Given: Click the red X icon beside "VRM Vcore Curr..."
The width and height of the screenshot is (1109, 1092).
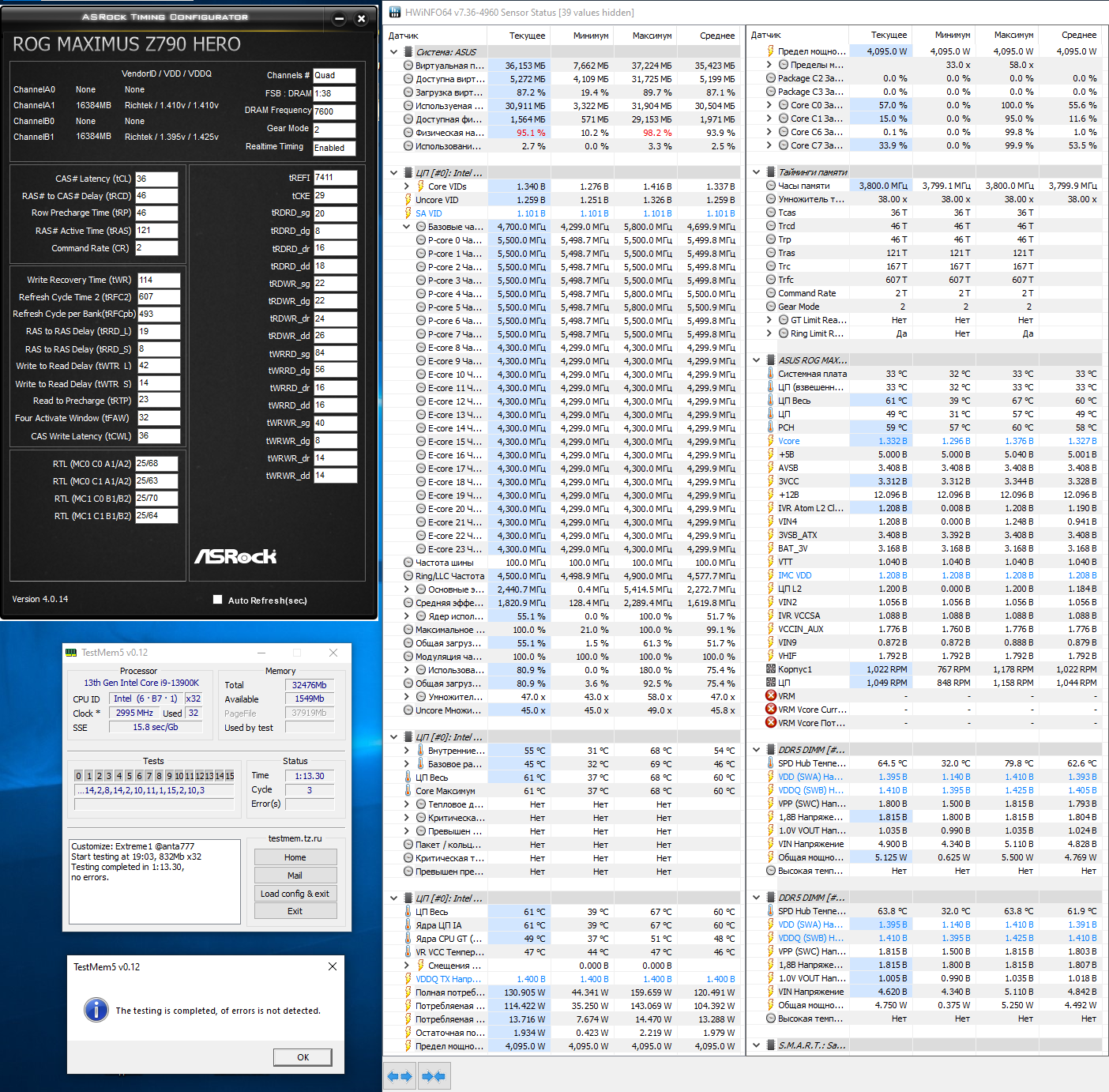Looking at the screenshot, I should (771, 710).
